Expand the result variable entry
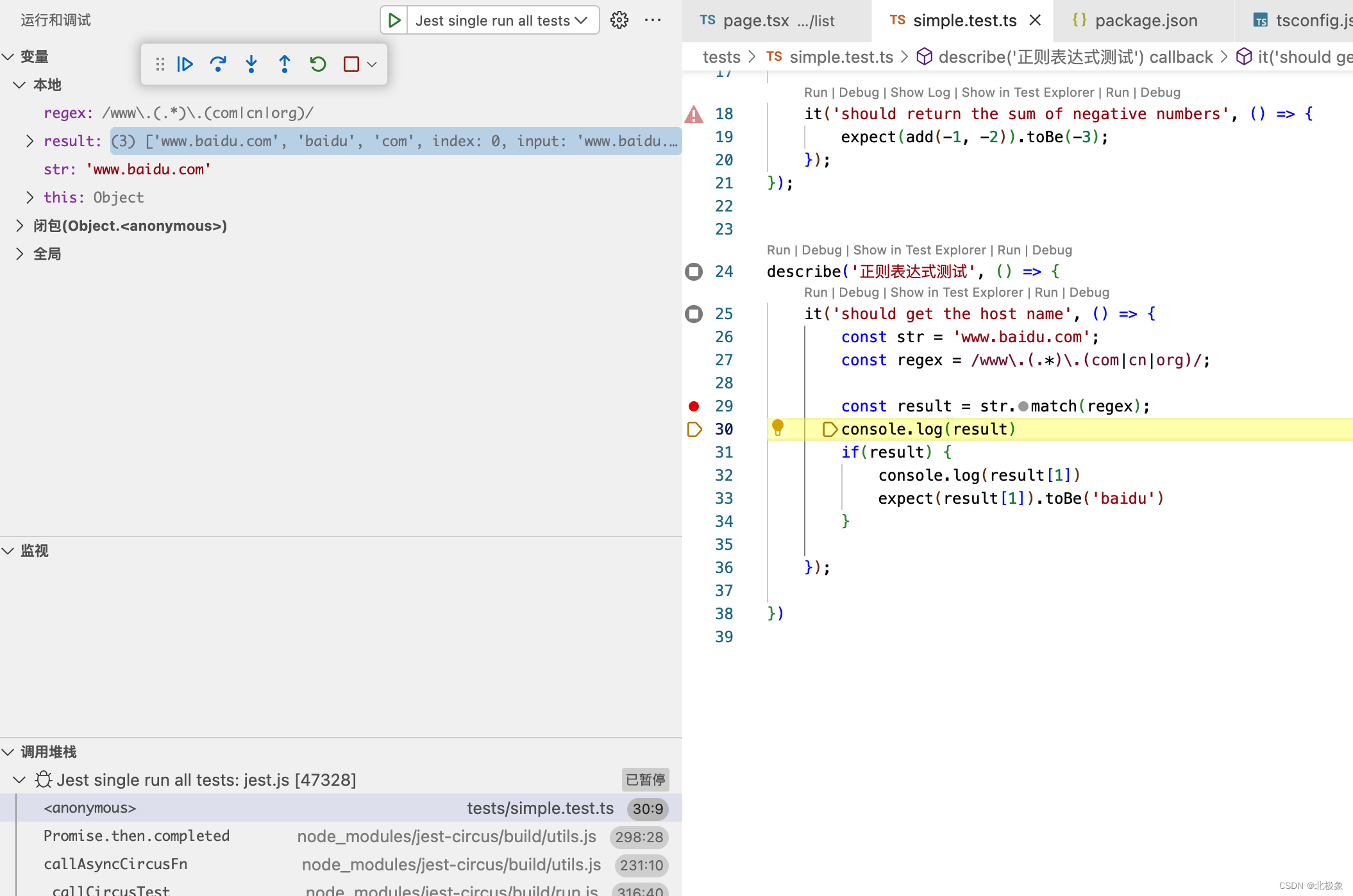The image size is (1353, 896). pyautogui.click(x=29, y=141)
